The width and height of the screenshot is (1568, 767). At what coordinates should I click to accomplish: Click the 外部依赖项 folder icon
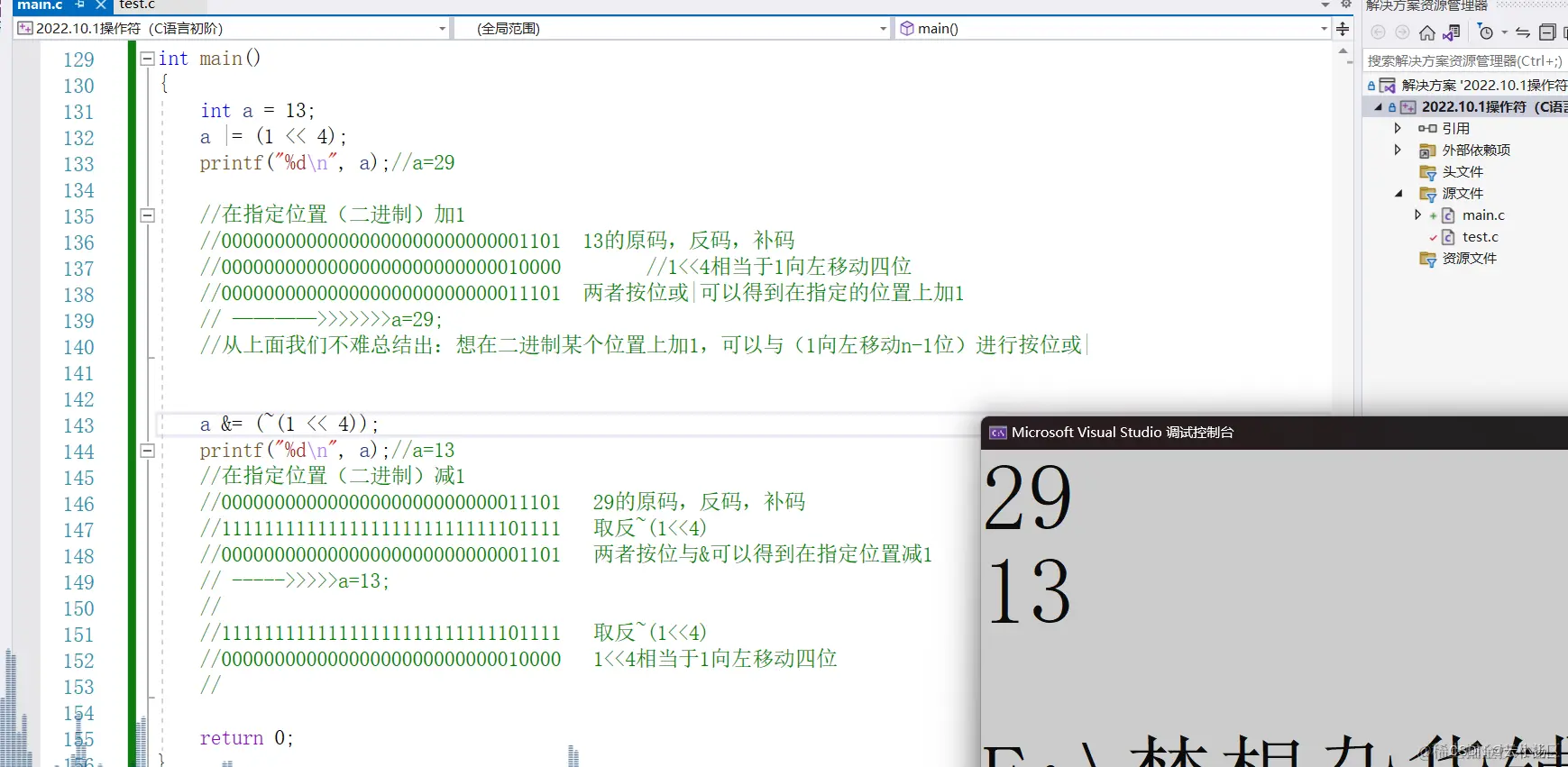click(x=1427, y=151)
